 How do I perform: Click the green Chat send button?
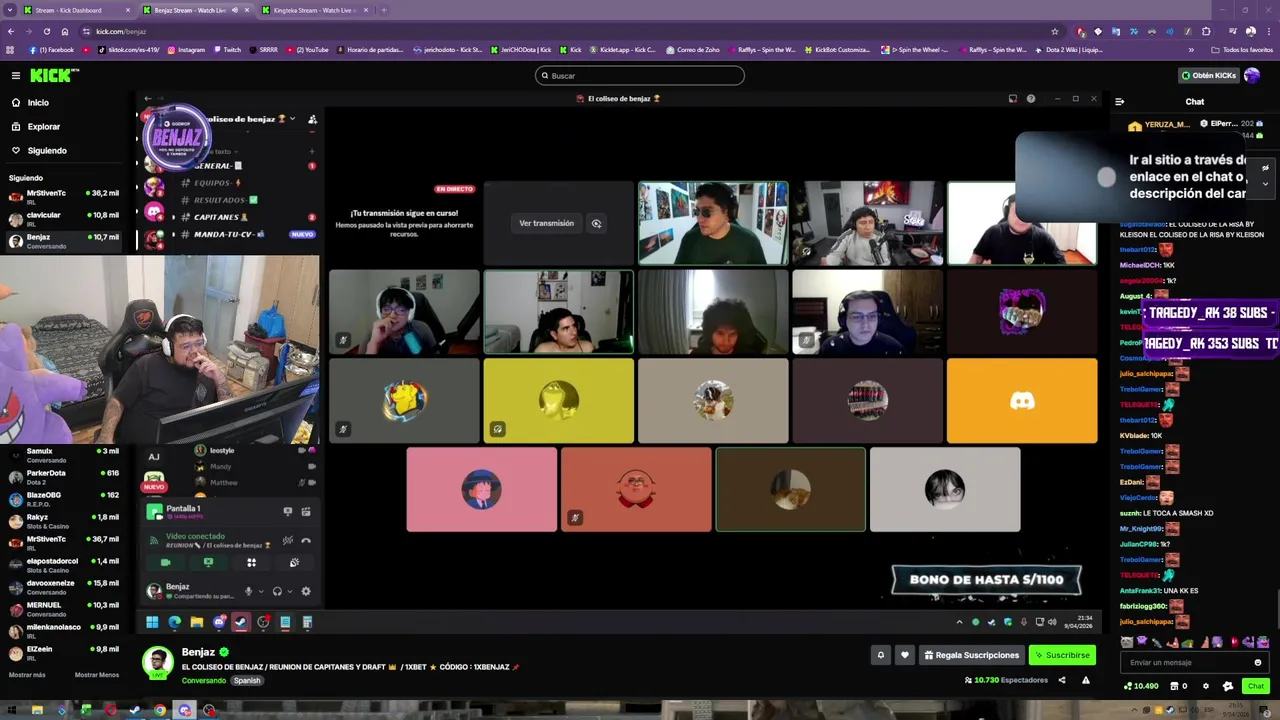pyautogui.click(x=1256, y=686)
